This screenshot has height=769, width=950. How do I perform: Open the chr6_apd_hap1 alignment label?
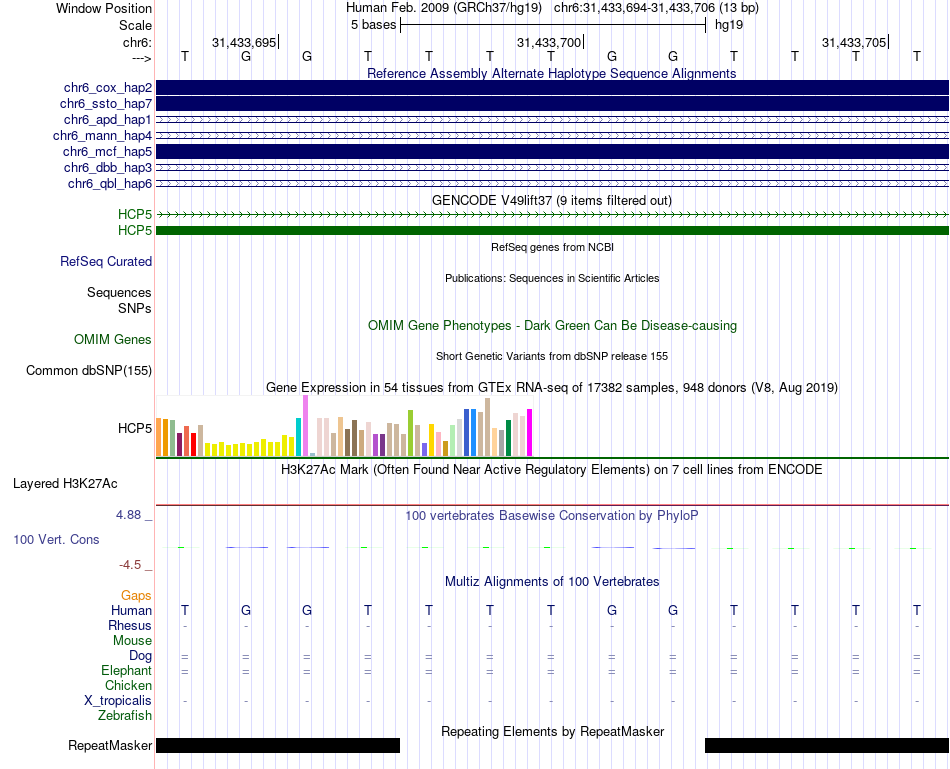click(108, 119)
